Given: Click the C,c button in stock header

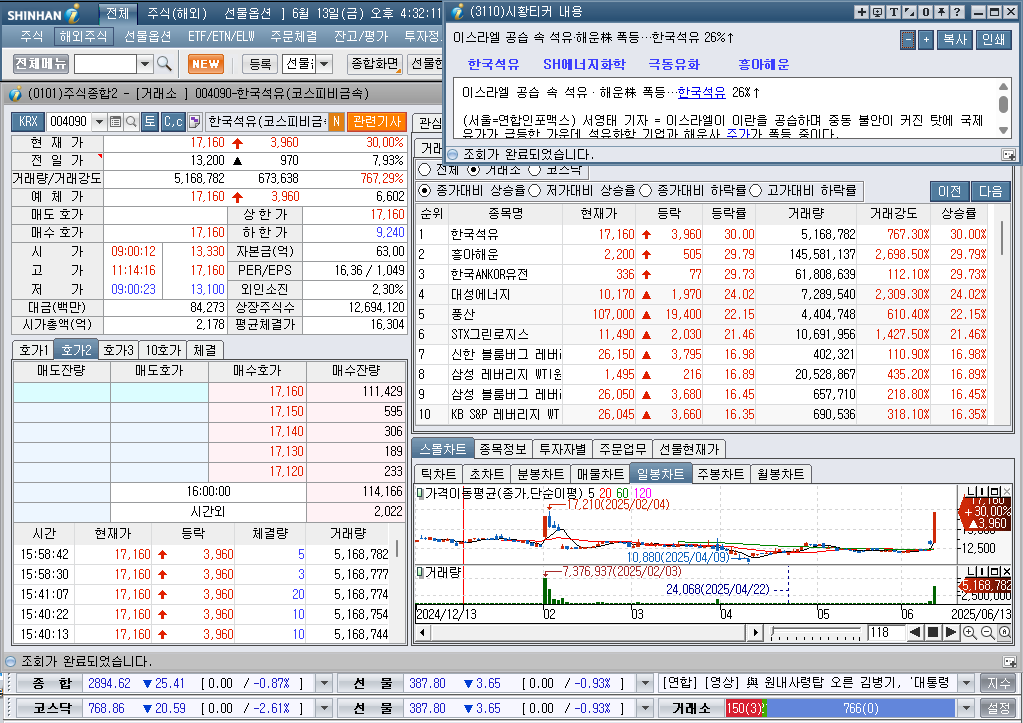Looking at the screenshot, I should (x=173, y=121).
